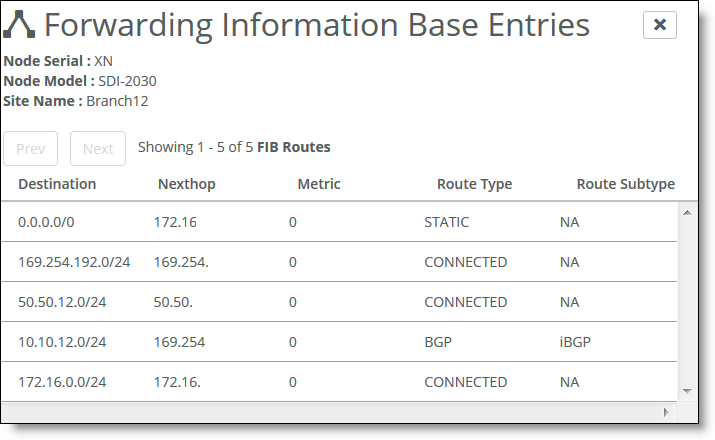Viewport: 715px width, 440px height.
Task: Select the 50.50.12.0/24 destination entry
Action: (x=62, y=302)
